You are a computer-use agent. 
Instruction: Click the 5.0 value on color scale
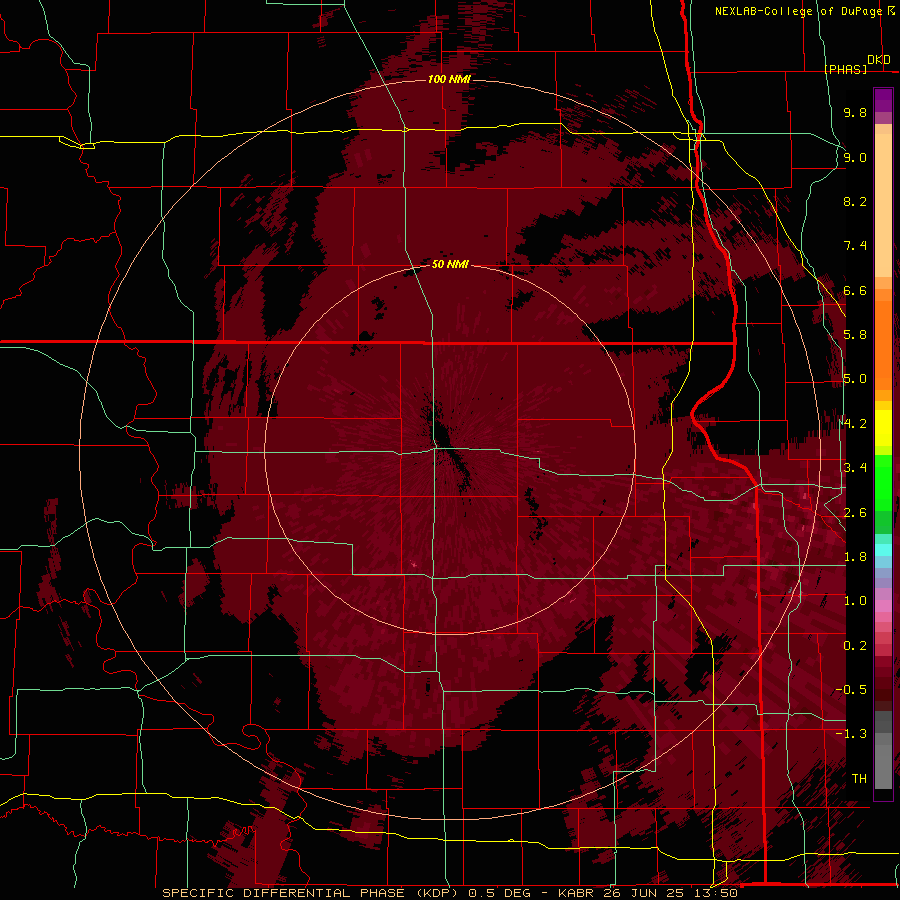coord(855,379)
